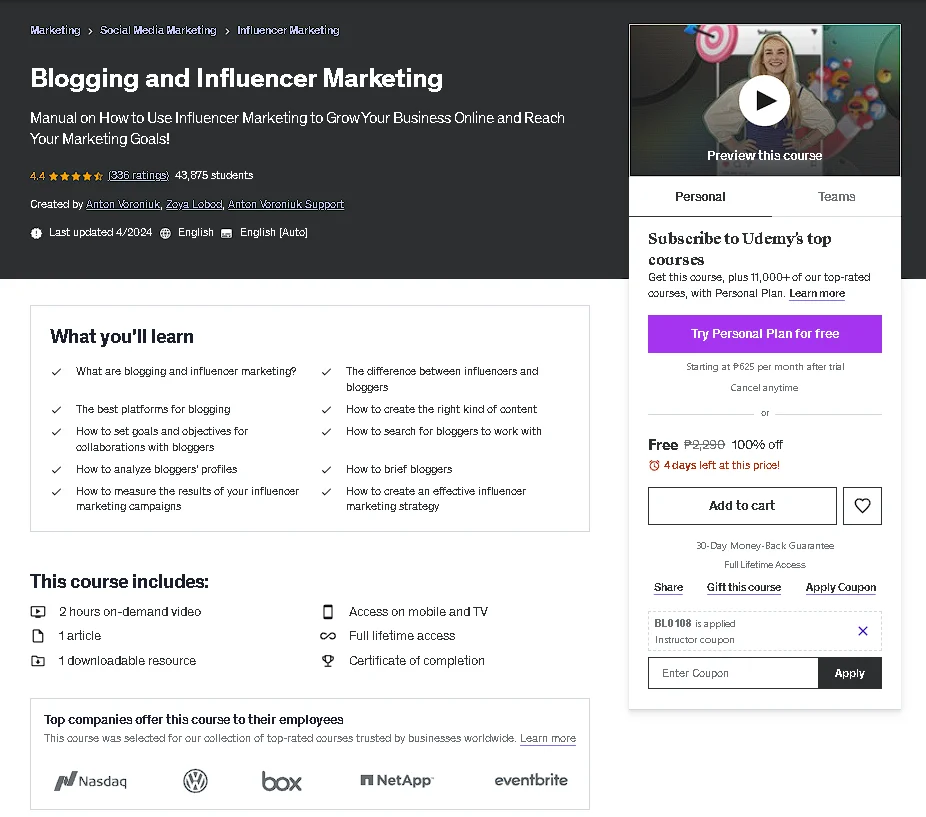
Task: Click the closed captions icon
Action: (x=226, y=233)
